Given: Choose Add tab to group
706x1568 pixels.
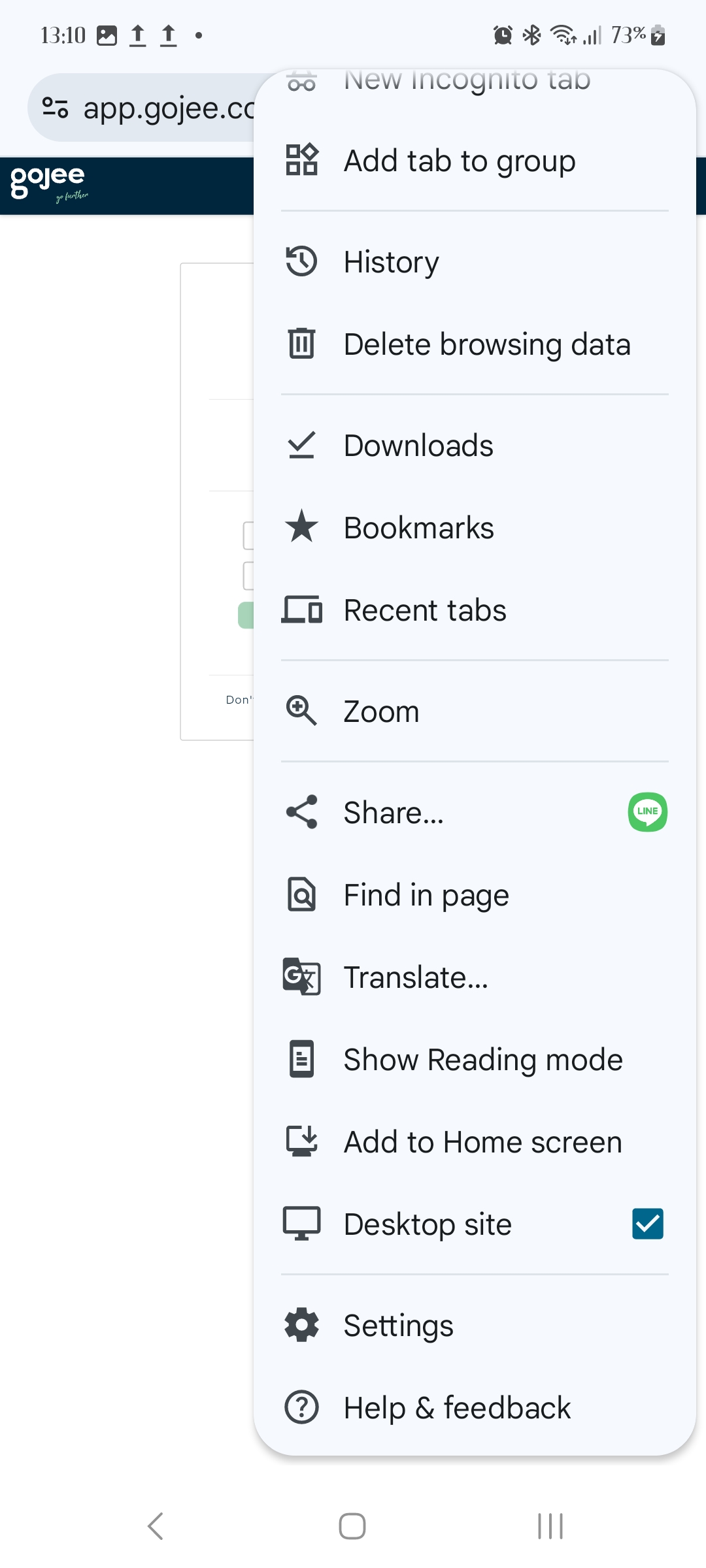Looking at the screenshot, I should [x=460, y=161].
